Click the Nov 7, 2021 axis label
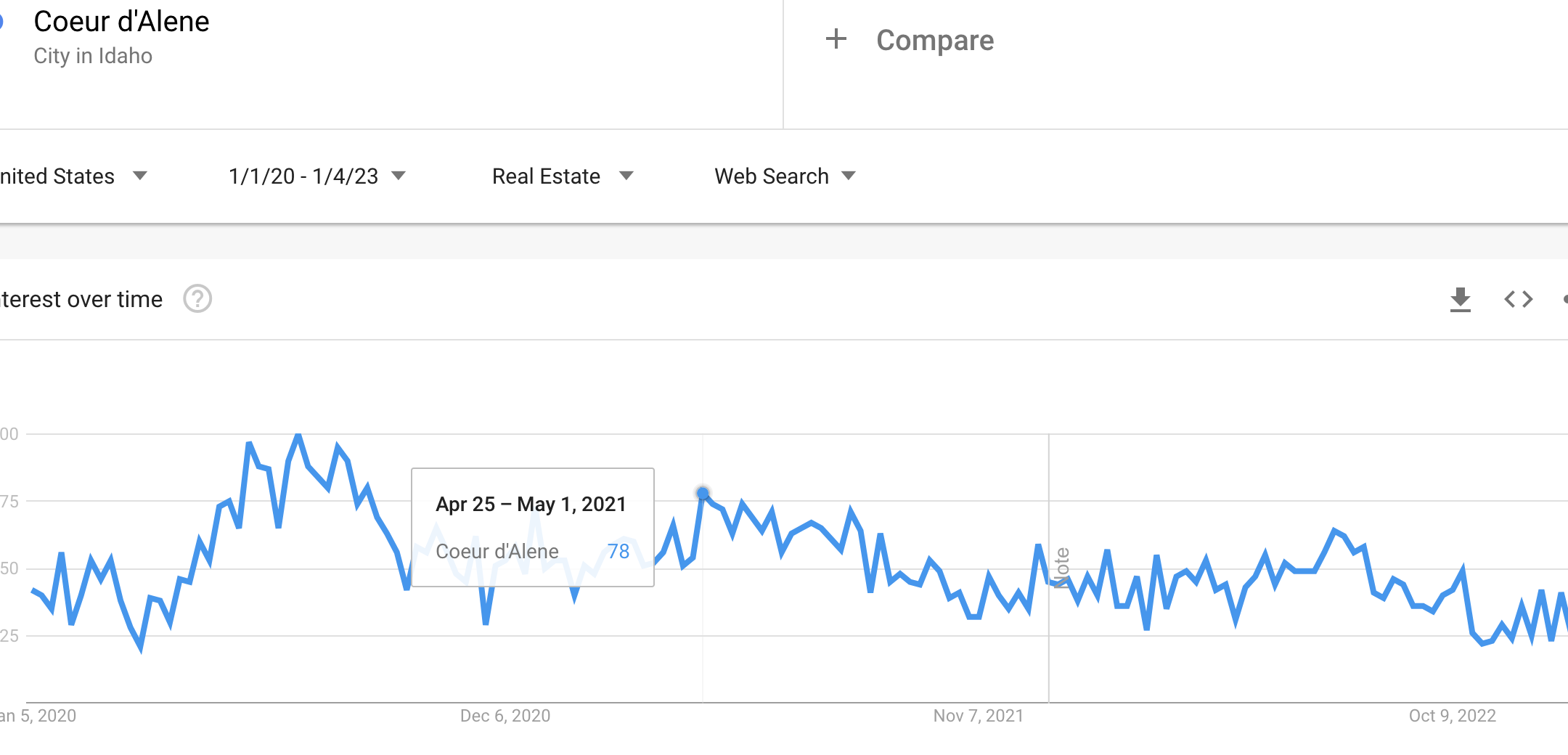Viewport: 1568px width, 755px height. pos(978,716)
